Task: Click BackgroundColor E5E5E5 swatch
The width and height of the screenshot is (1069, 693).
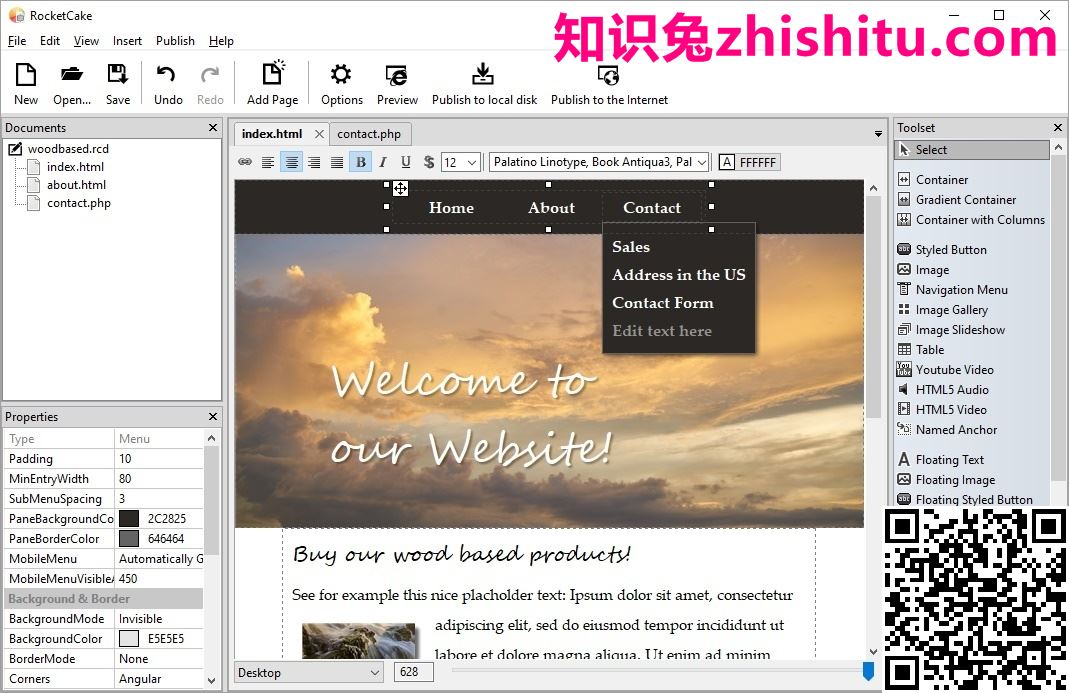Action: 129,638
